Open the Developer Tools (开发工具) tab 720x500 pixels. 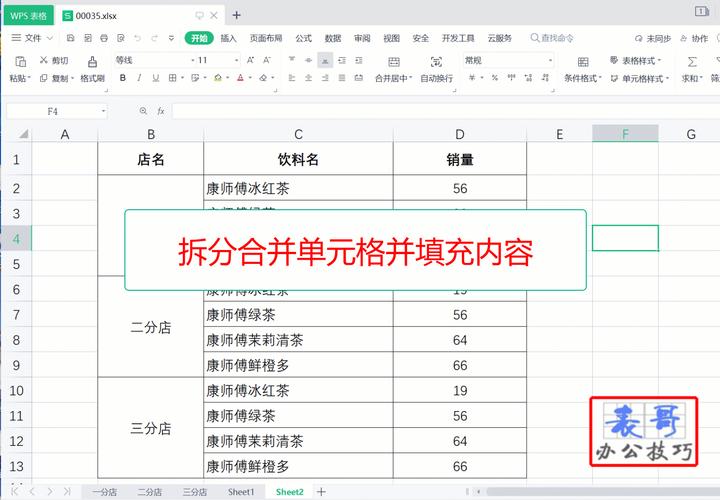tap(458, 38)
